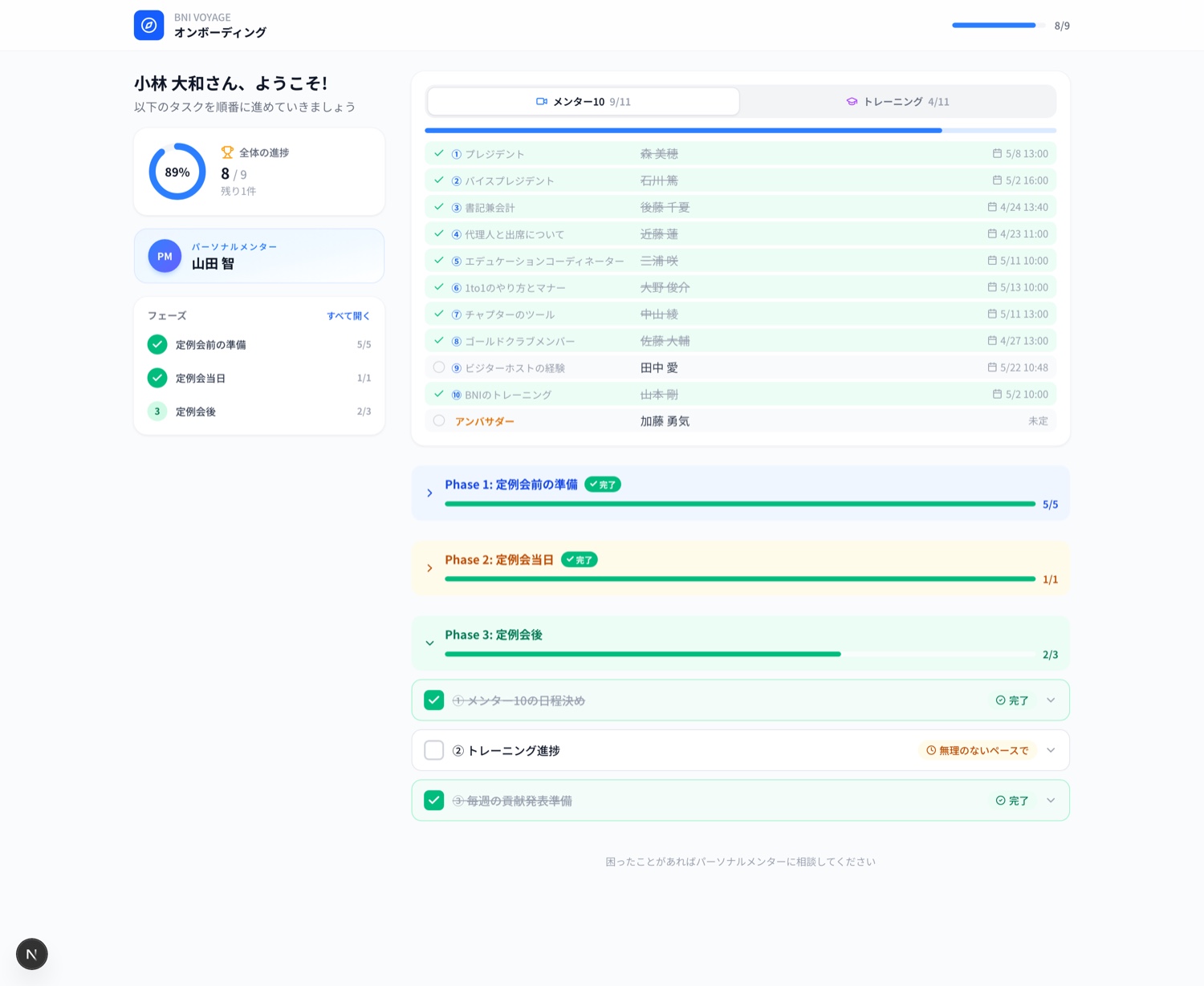1204x986 pixels.
Task: Click the graduation cap icon on トレーニング tab
Action: [852, 102]
